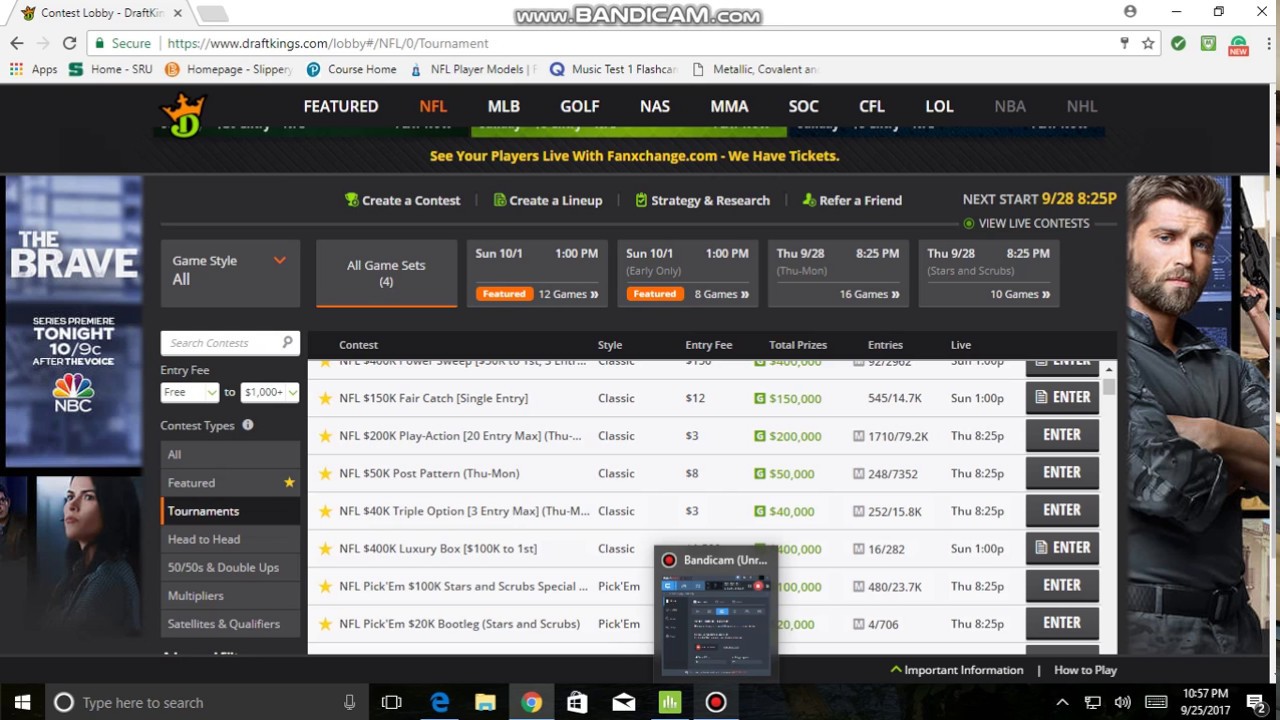Screen dimensions: 1280x720
Task: Open the Free minimum entry fee dropdown
Action: (x=189, y=392)
